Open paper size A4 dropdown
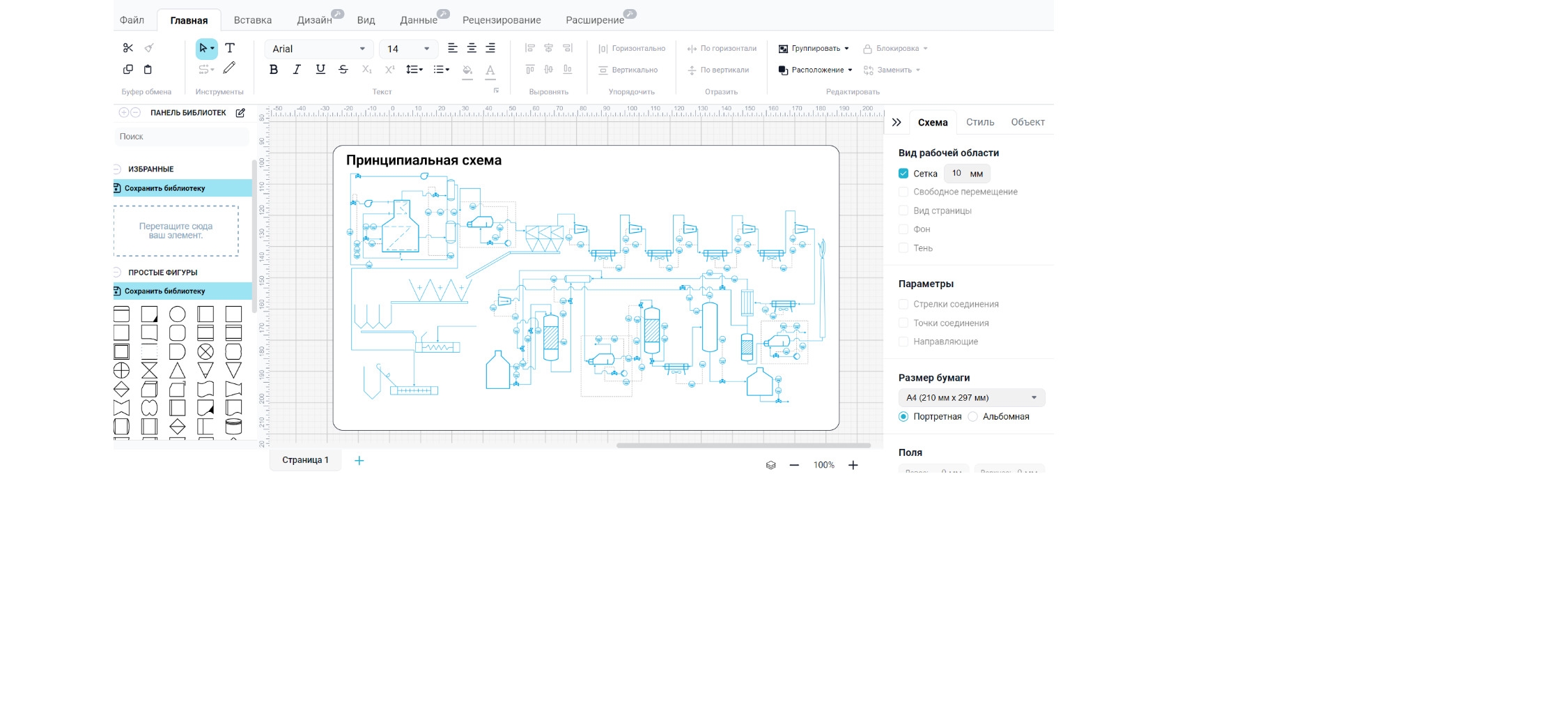Screen dimensions: 1568x704 pos(972,398)
